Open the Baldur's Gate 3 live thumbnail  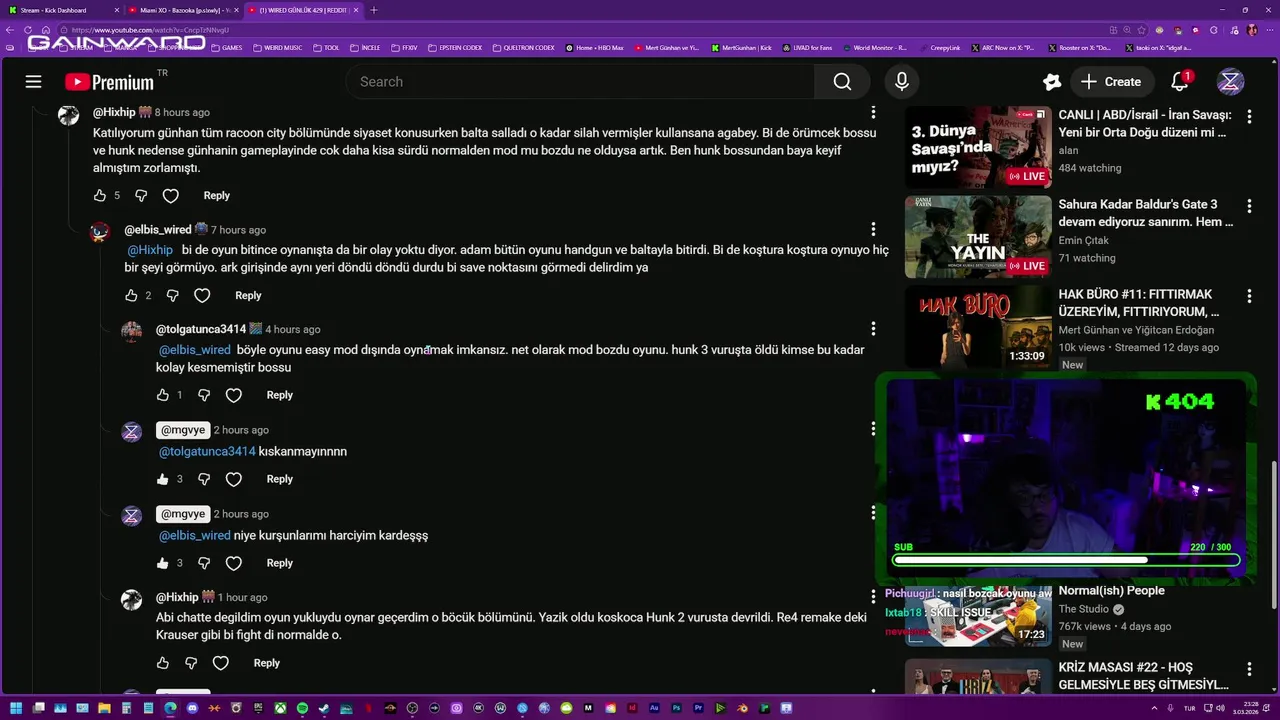(x=978, y=237)
